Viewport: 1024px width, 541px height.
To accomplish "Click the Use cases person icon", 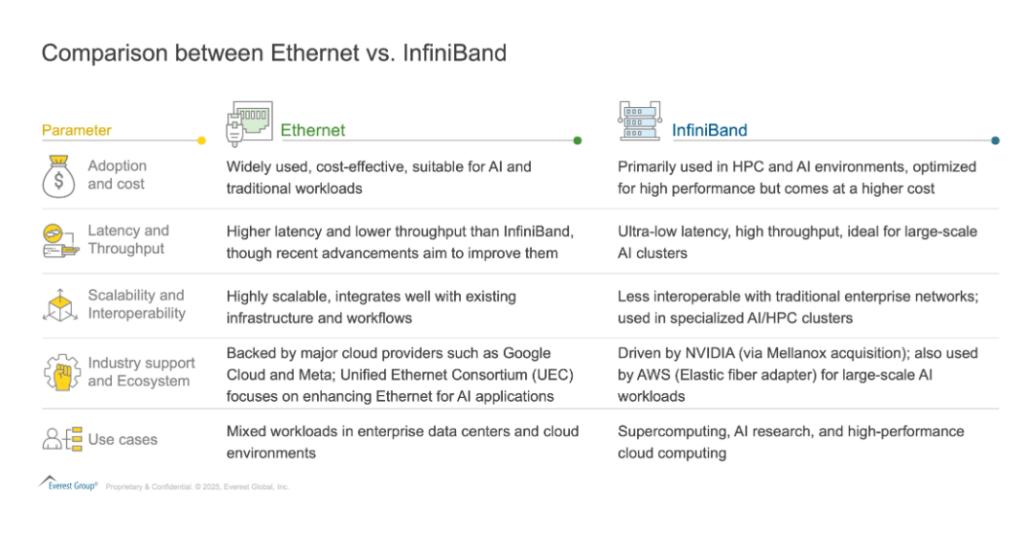I will [x=61, y=438].
